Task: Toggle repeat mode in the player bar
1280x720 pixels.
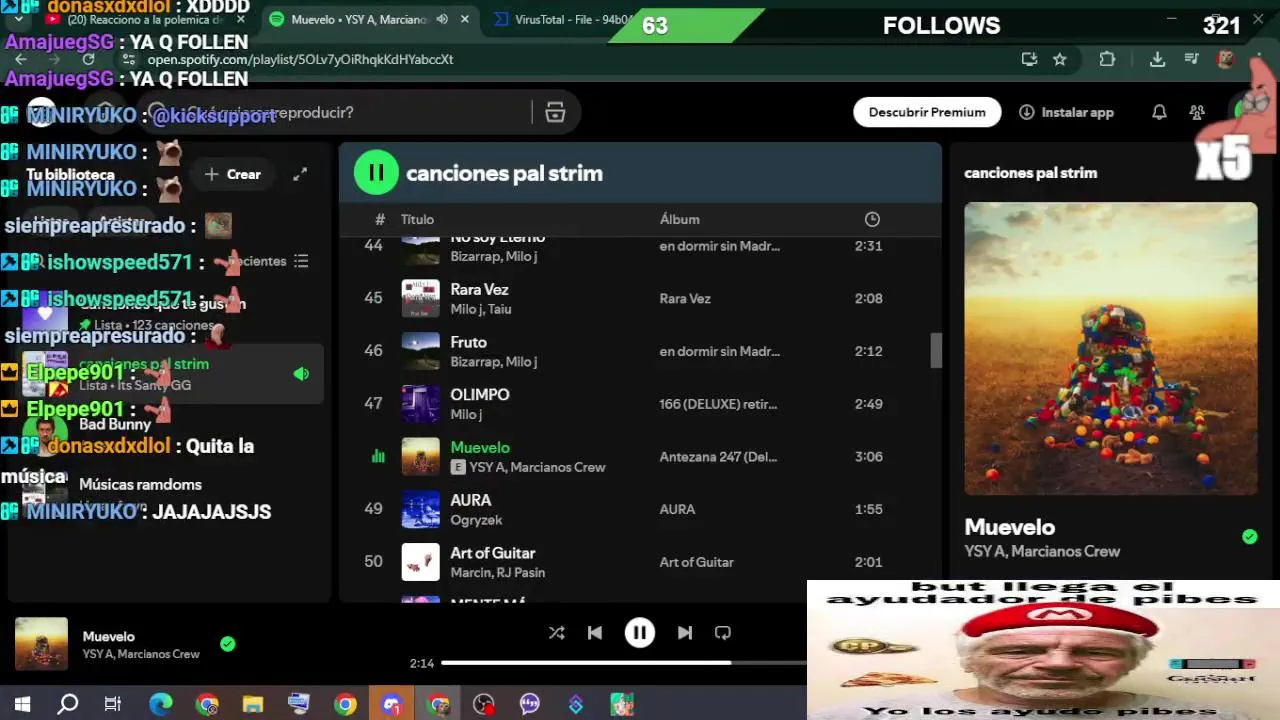Action: (723, 633)
